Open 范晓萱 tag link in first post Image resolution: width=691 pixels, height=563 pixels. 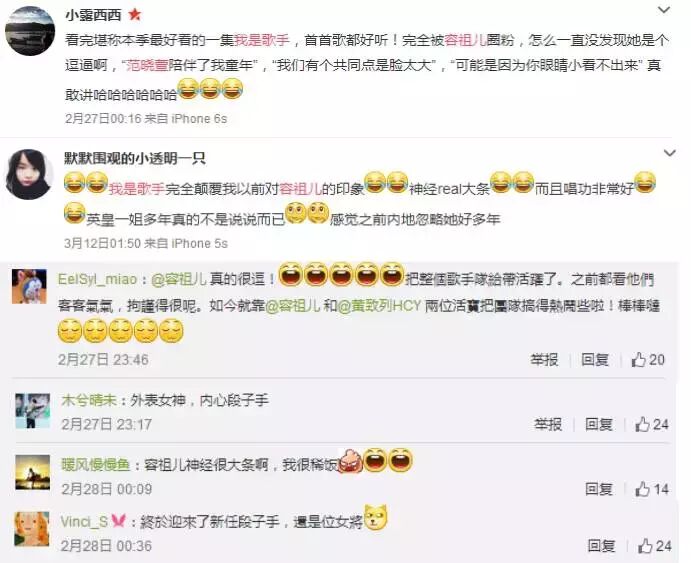(x=147, y=66)
